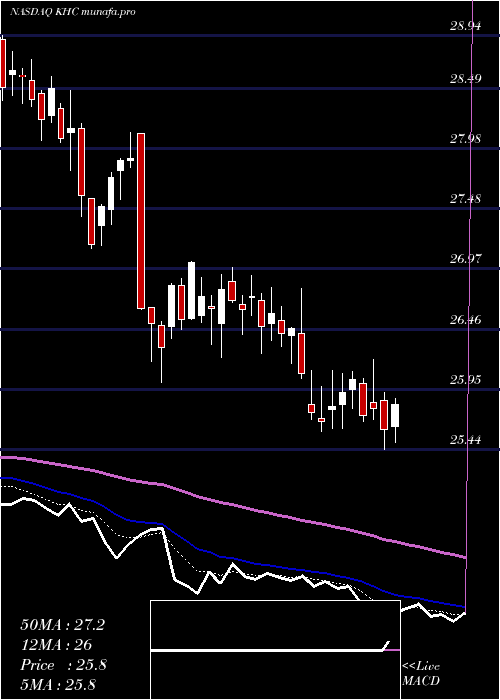The width and height of the screenshot is (500, 700).
Task: Click the 25.95 price axis label
Action: (x=466, y=380)
